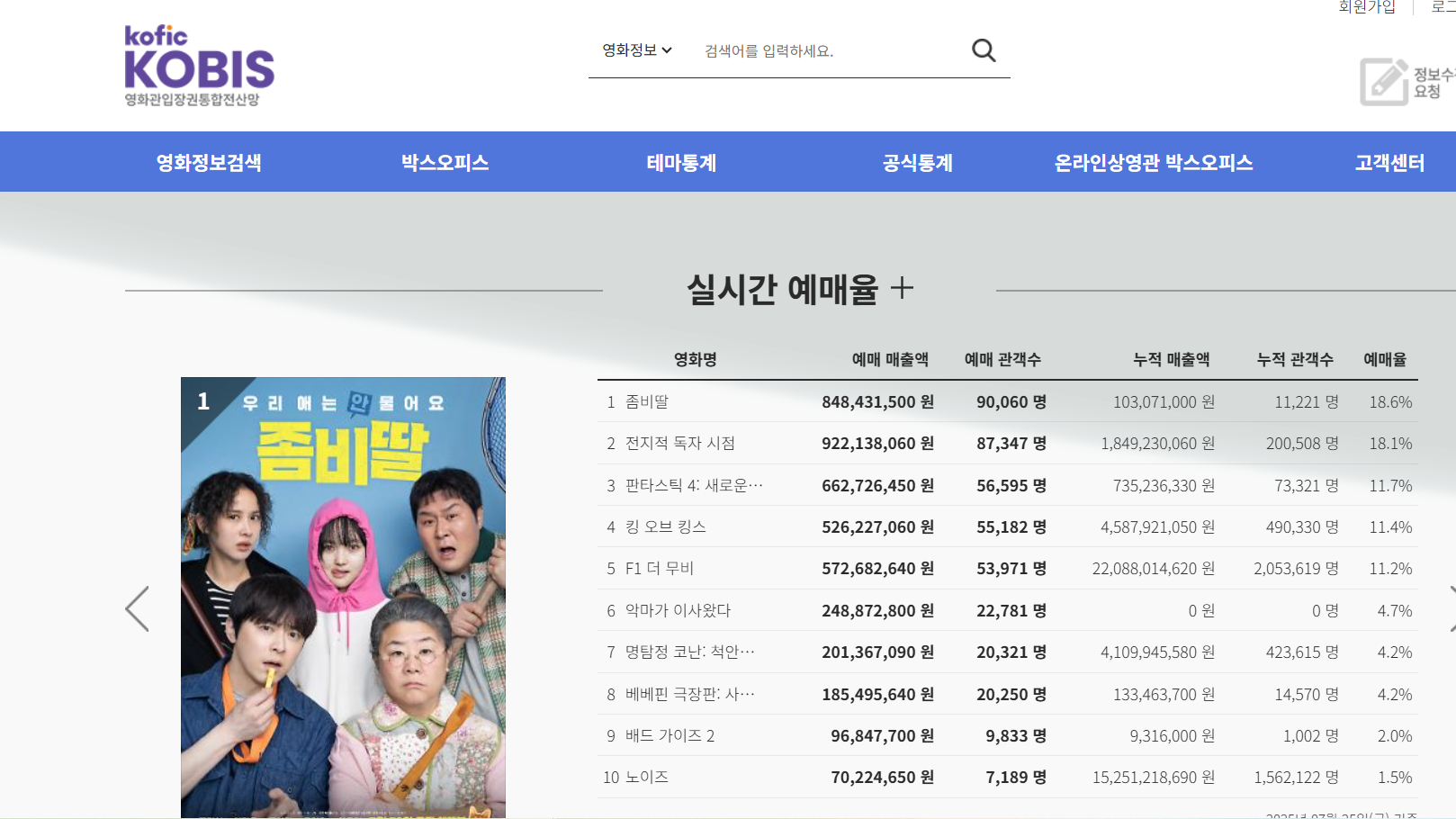Click the 4,109,945,580 원 cumulative sales
The image size is (1456, 819).
pos(1157,652)
